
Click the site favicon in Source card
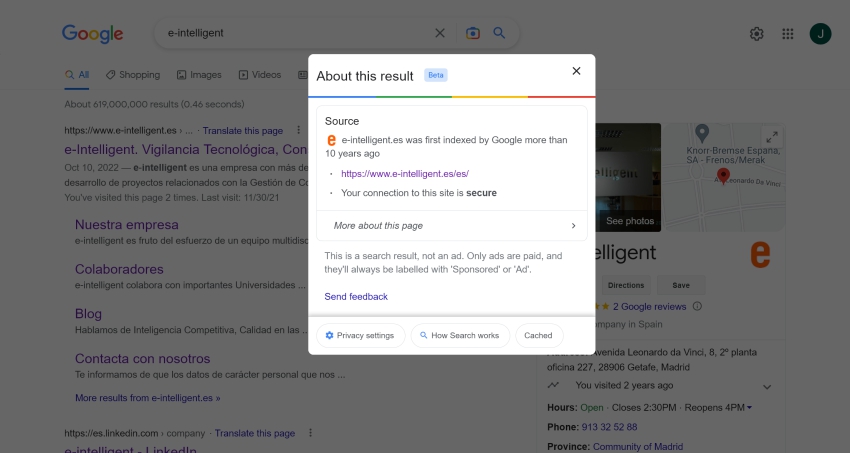[x=331, y=140]
